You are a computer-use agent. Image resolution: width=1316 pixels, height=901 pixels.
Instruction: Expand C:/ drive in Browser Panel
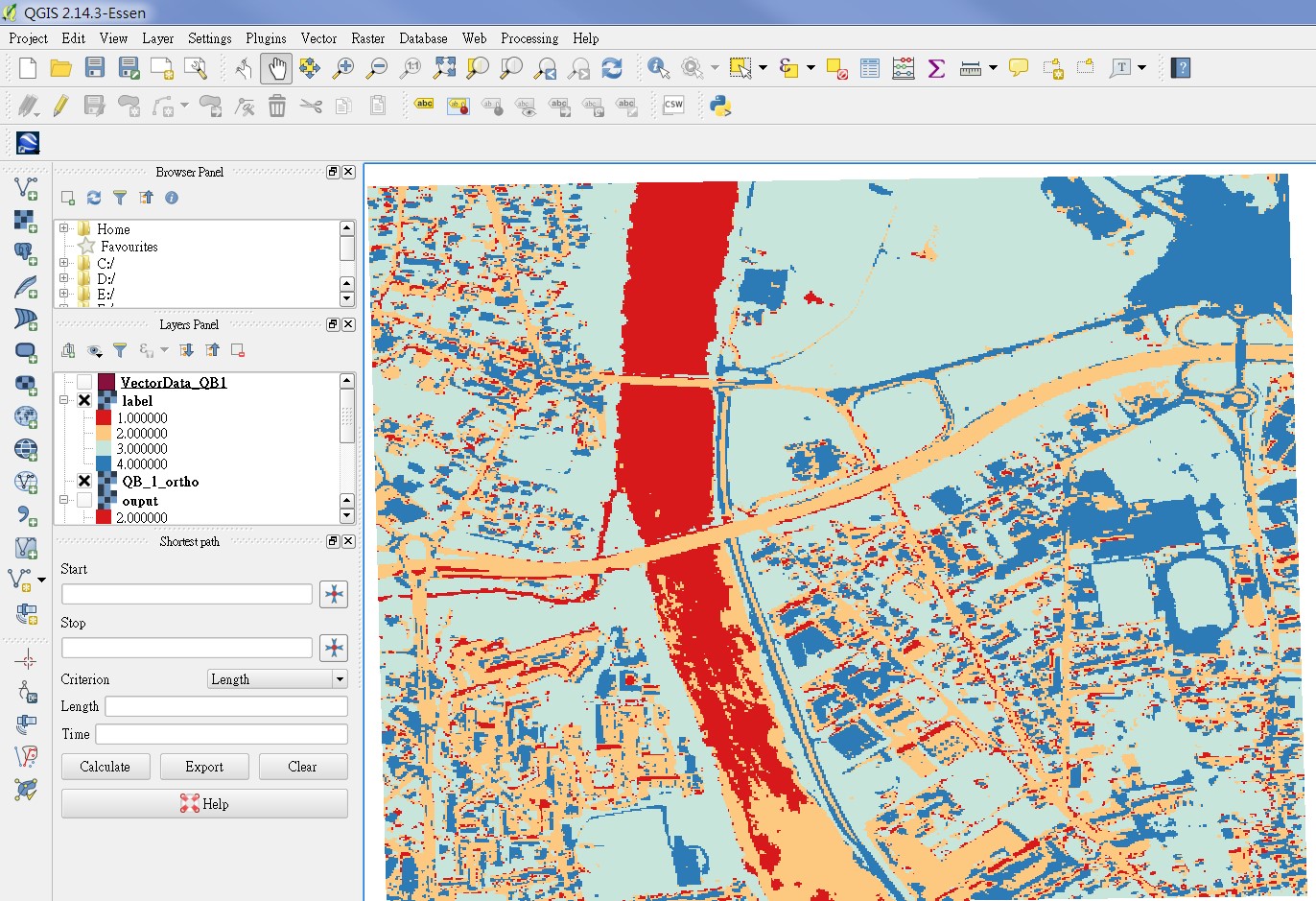64,262
